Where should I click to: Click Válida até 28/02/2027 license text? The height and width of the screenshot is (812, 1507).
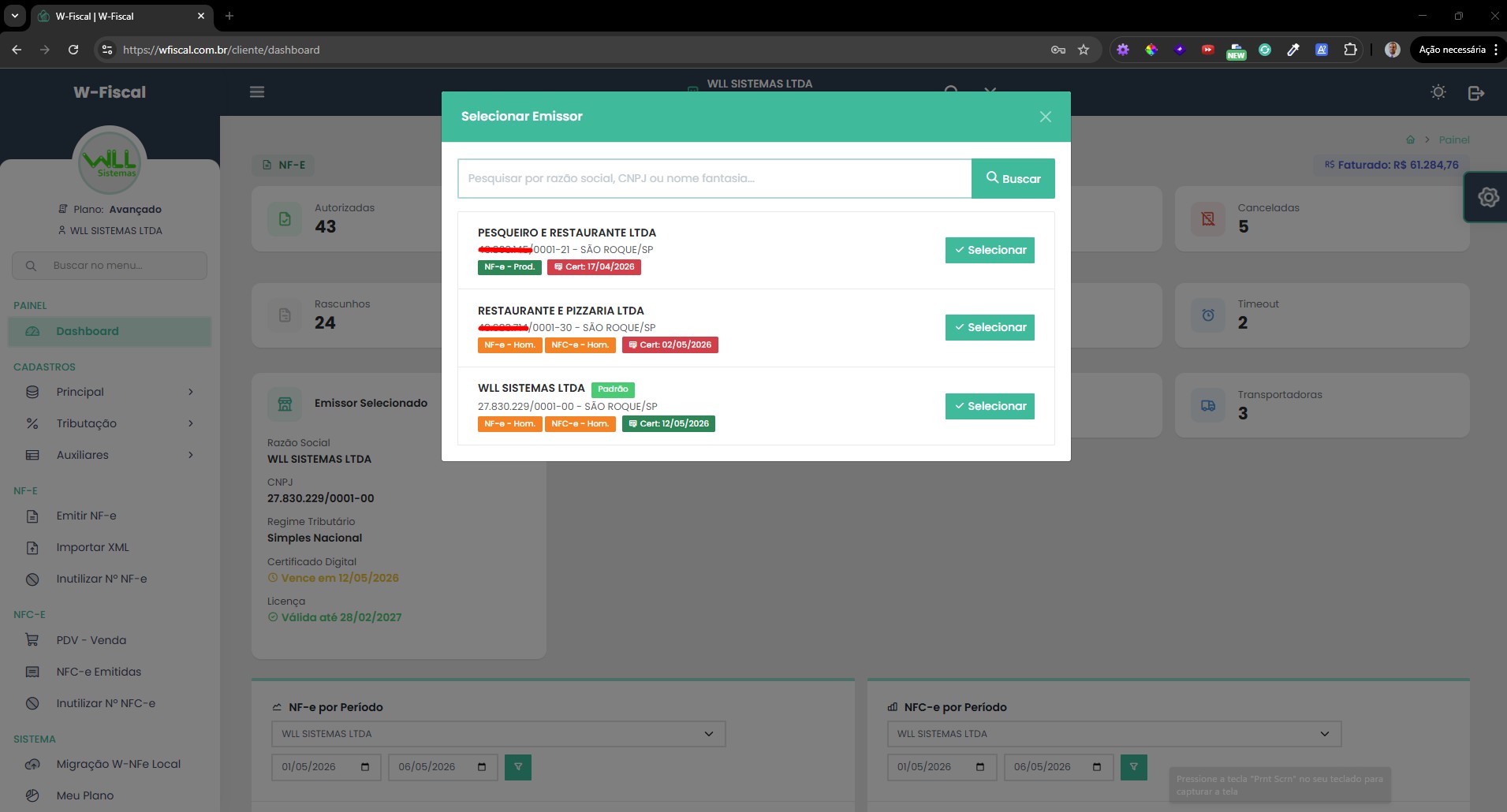tap(341, 617)
